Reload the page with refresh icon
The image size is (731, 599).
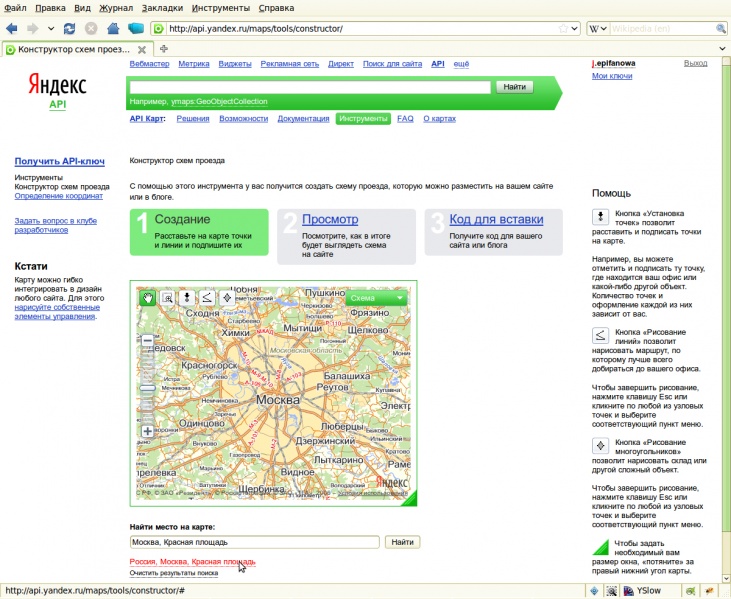[x=69, y=29]
